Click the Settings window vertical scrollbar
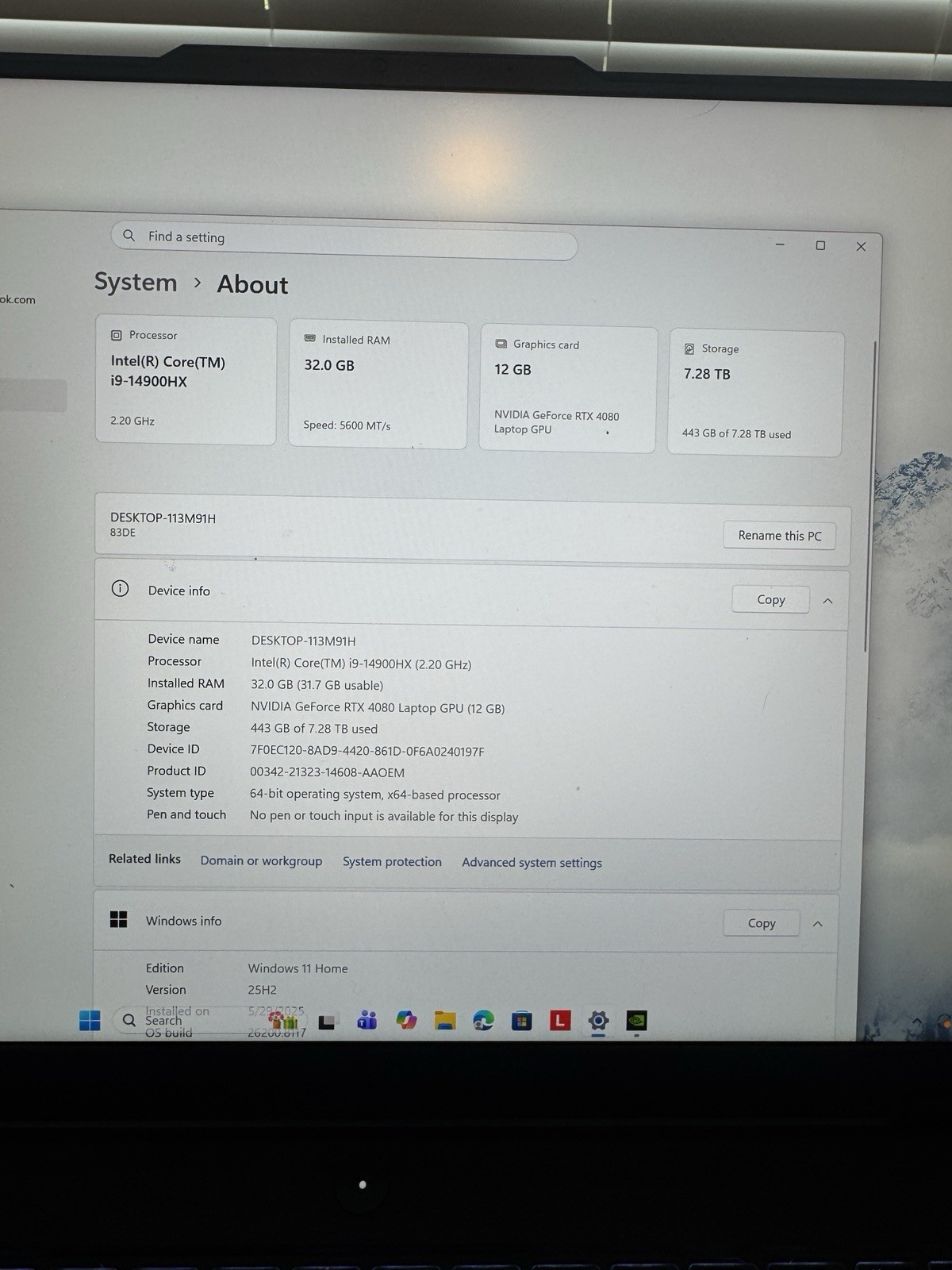Image resolution: width=952 pixels, height=1270 pixels. (870, 496)
